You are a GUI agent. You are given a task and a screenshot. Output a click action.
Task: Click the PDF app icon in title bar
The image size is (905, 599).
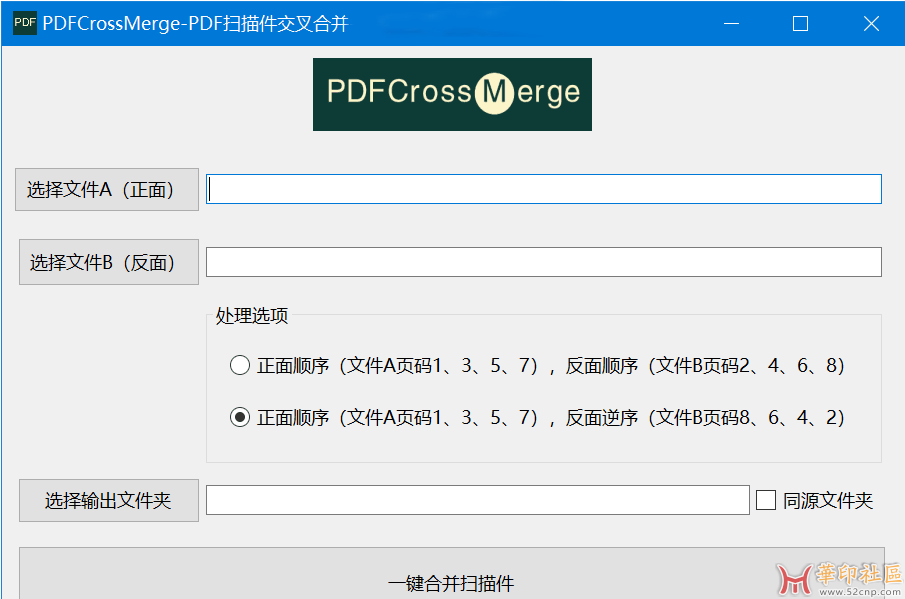pos(25,23)
